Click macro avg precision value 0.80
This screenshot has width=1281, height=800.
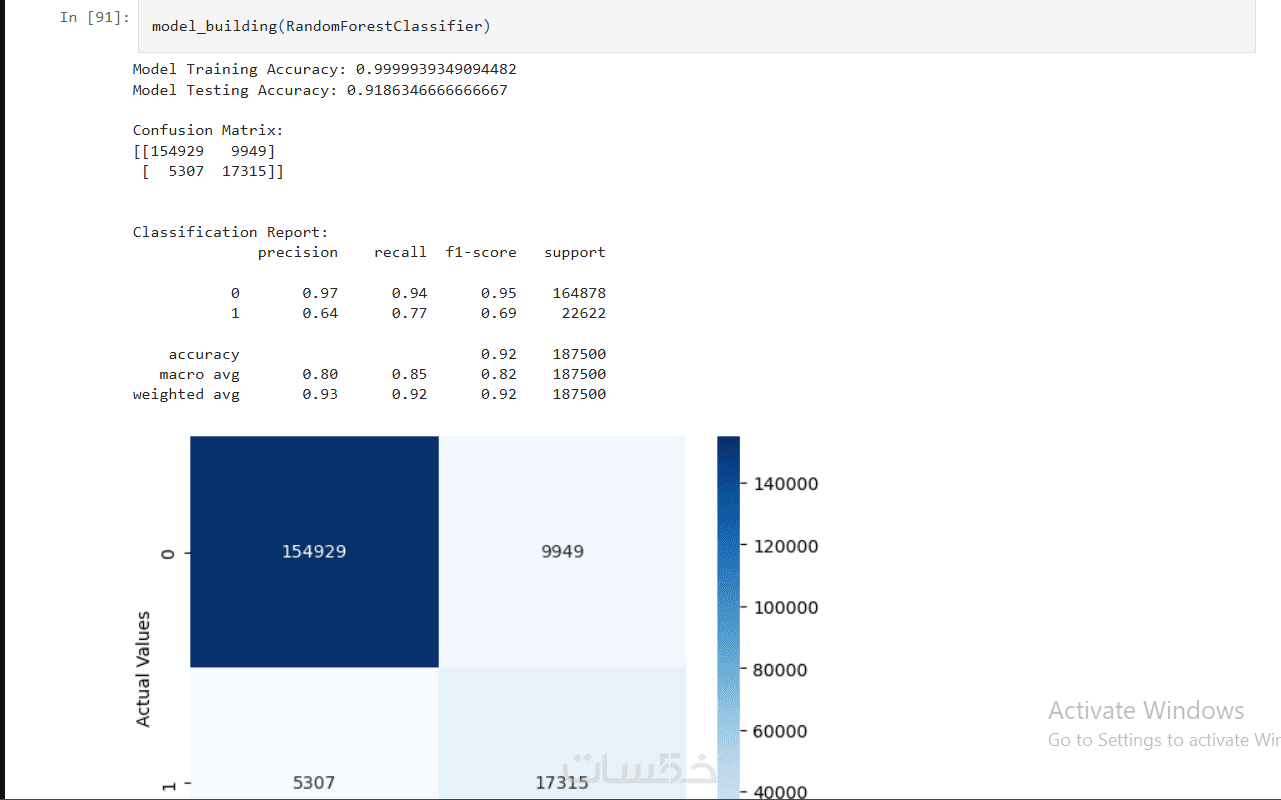click(x=320, y=374)
